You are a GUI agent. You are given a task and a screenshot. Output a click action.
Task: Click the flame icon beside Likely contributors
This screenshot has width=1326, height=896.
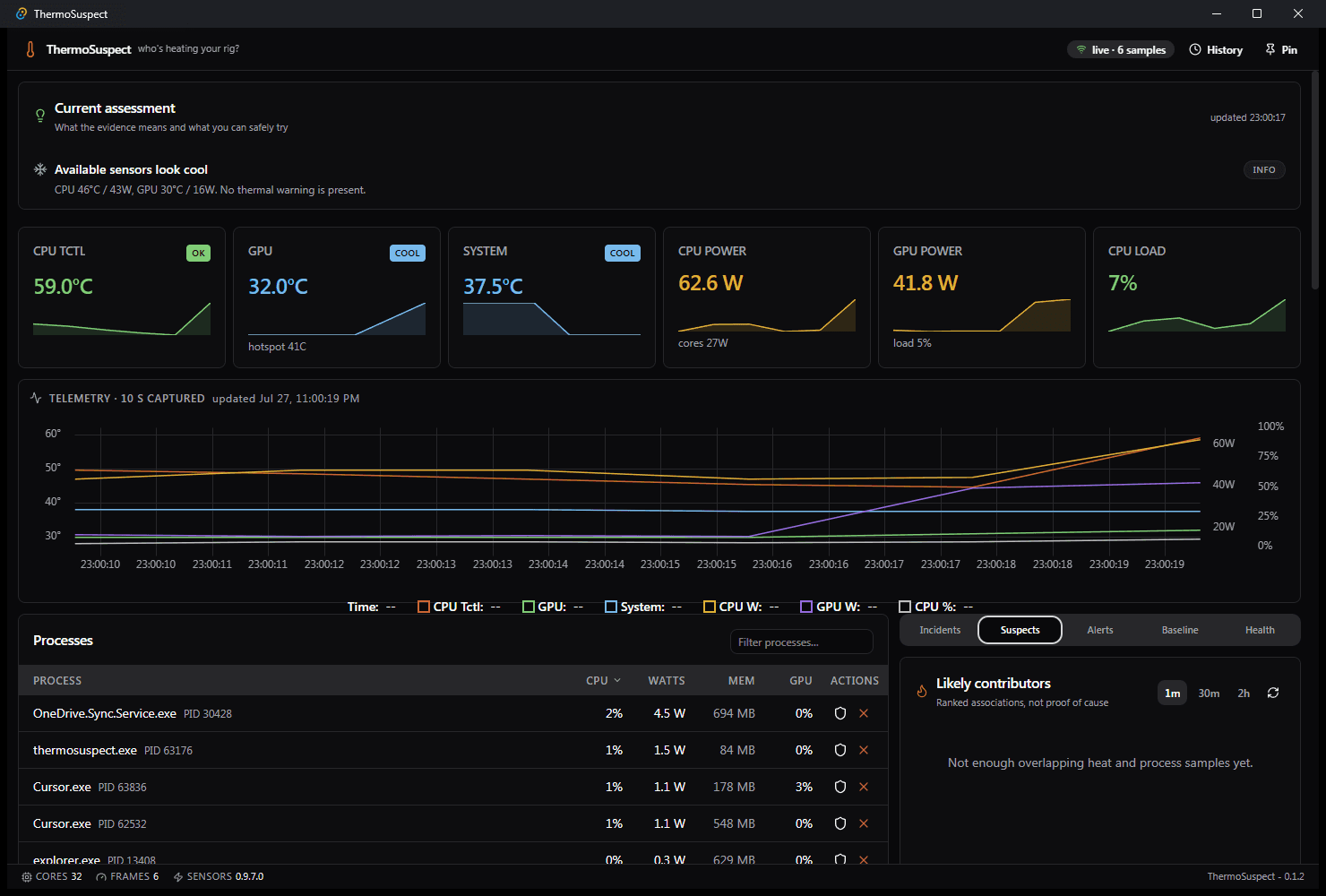(x=921, y=691)
